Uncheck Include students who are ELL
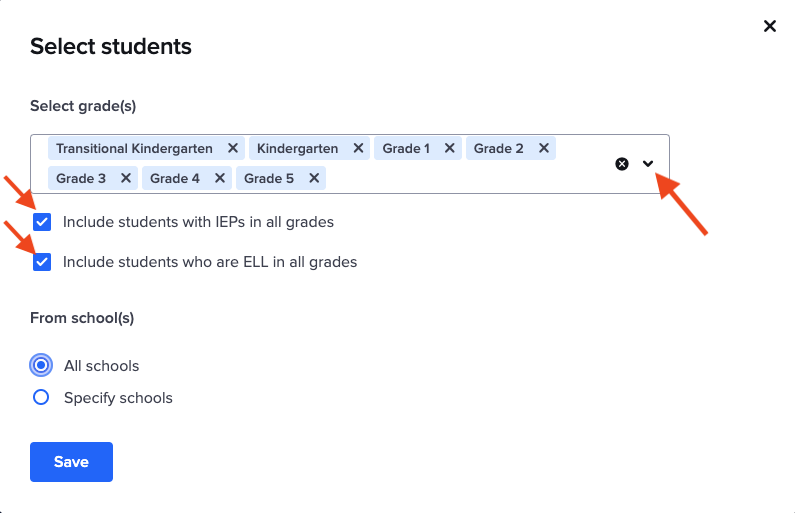The image size is (795, 513). pyautogui.click(x=42, y=262)
